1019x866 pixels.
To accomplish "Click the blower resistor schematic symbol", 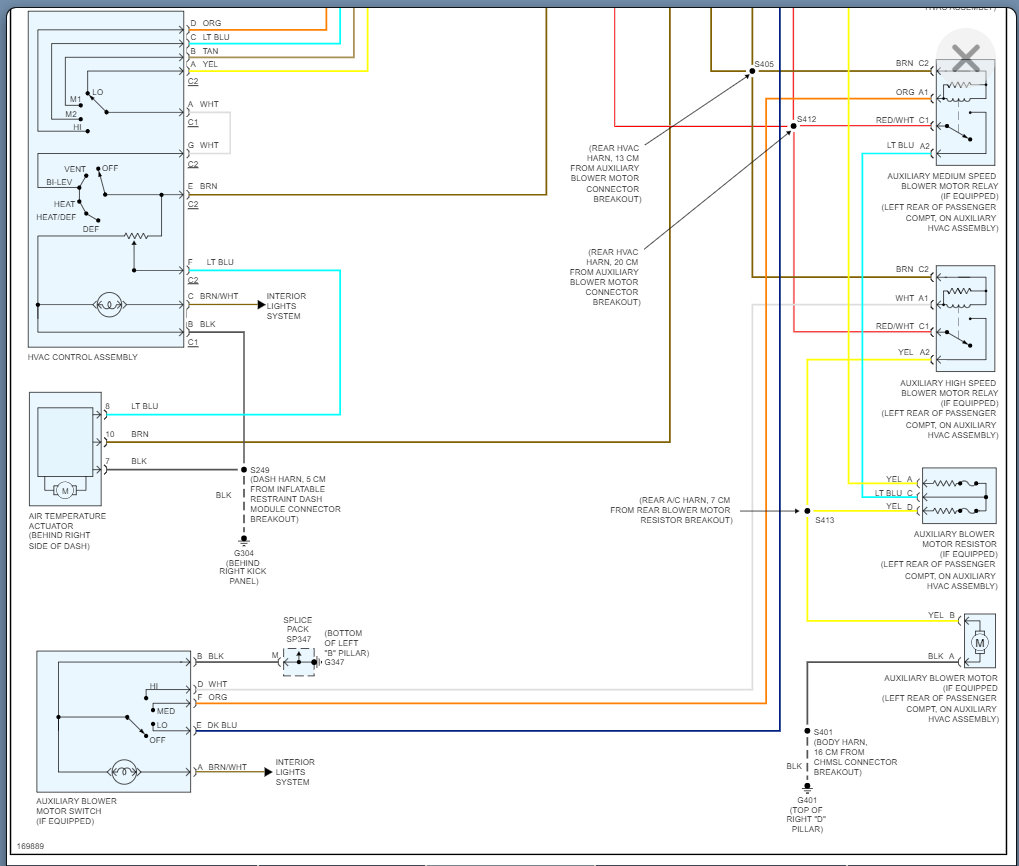I will 959,496.
